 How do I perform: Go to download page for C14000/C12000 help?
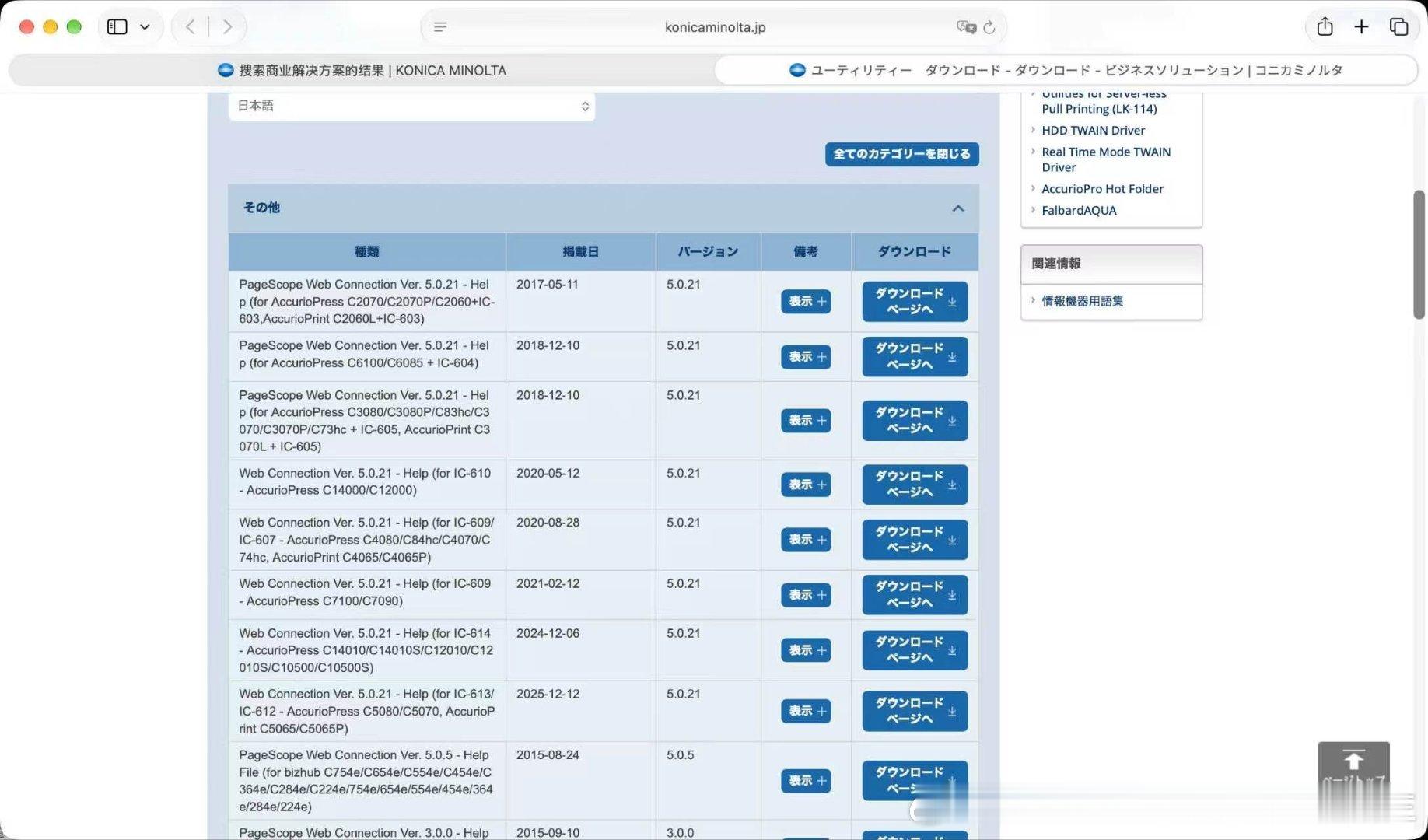[x=915, y=485]
